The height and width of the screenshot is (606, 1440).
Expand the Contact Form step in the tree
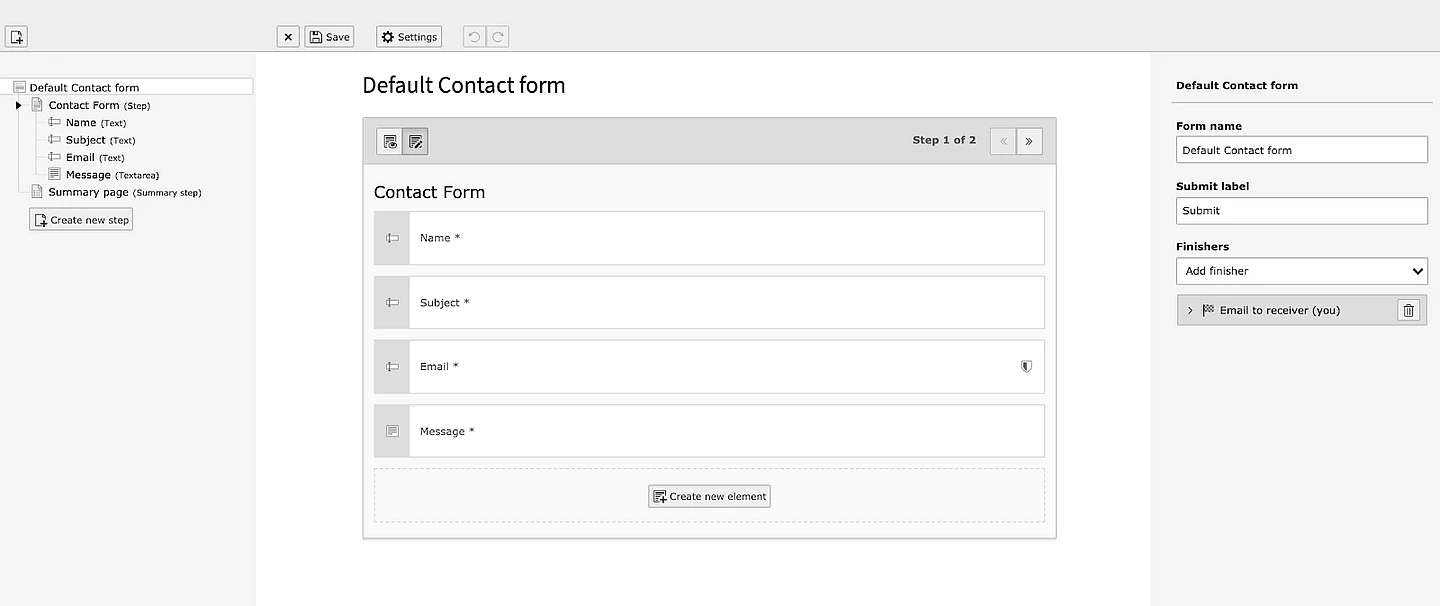pyautogui.click(x=18, y=105)
